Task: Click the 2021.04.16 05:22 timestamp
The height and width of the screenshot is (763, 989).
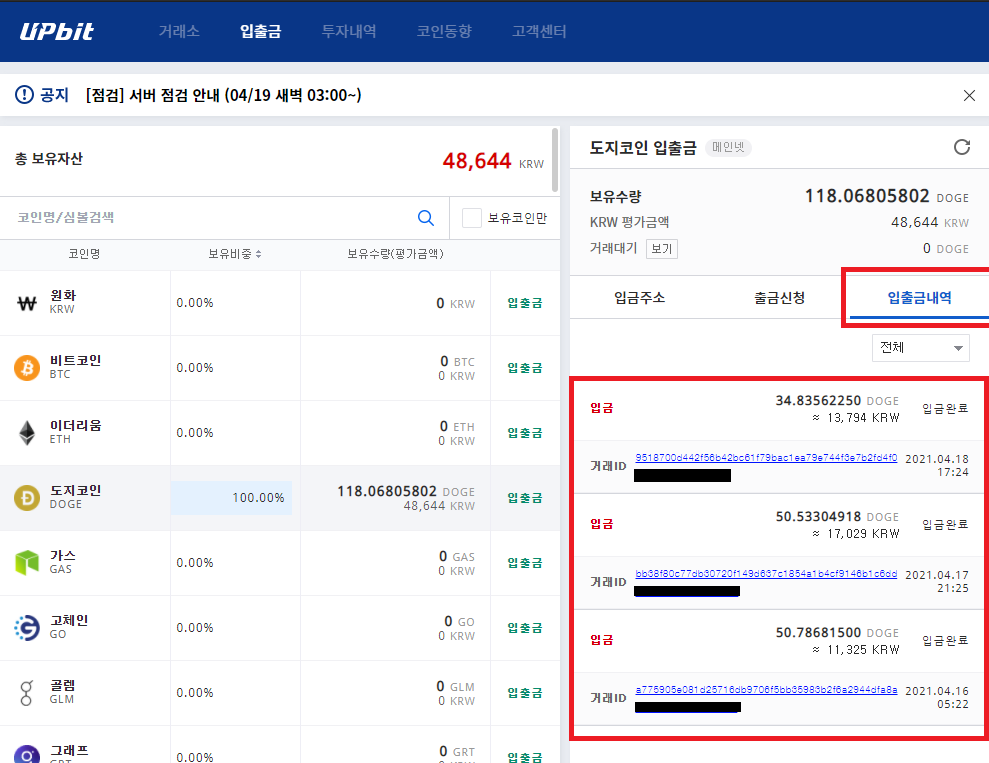Action: tap(937, 697)
